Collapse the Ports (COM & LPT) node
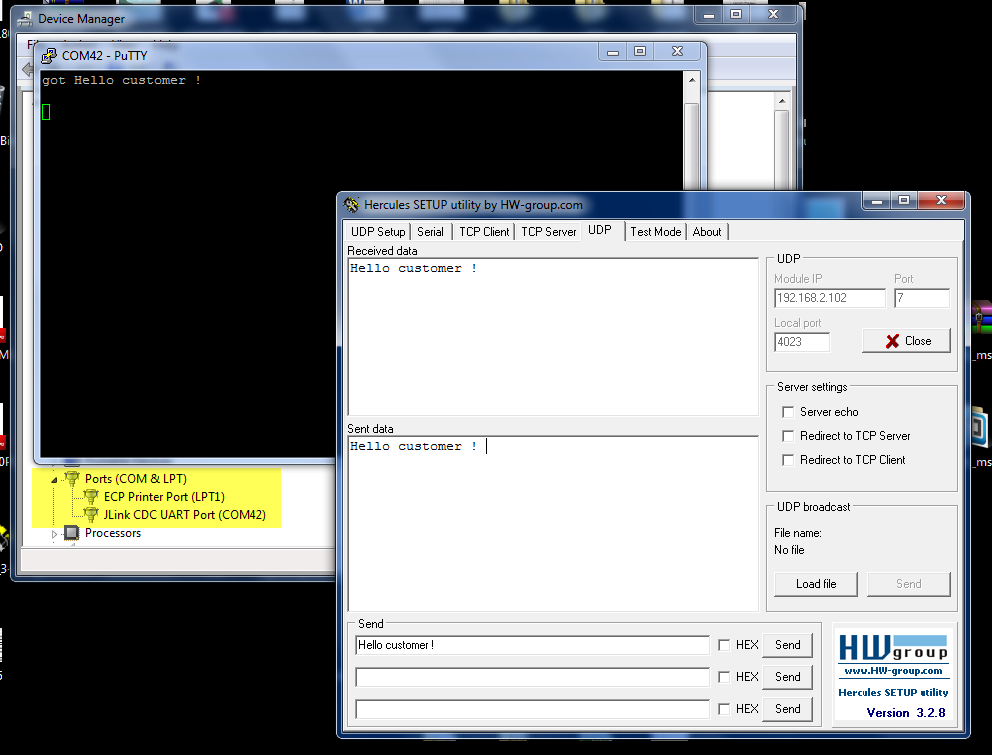 click(54, 480)
